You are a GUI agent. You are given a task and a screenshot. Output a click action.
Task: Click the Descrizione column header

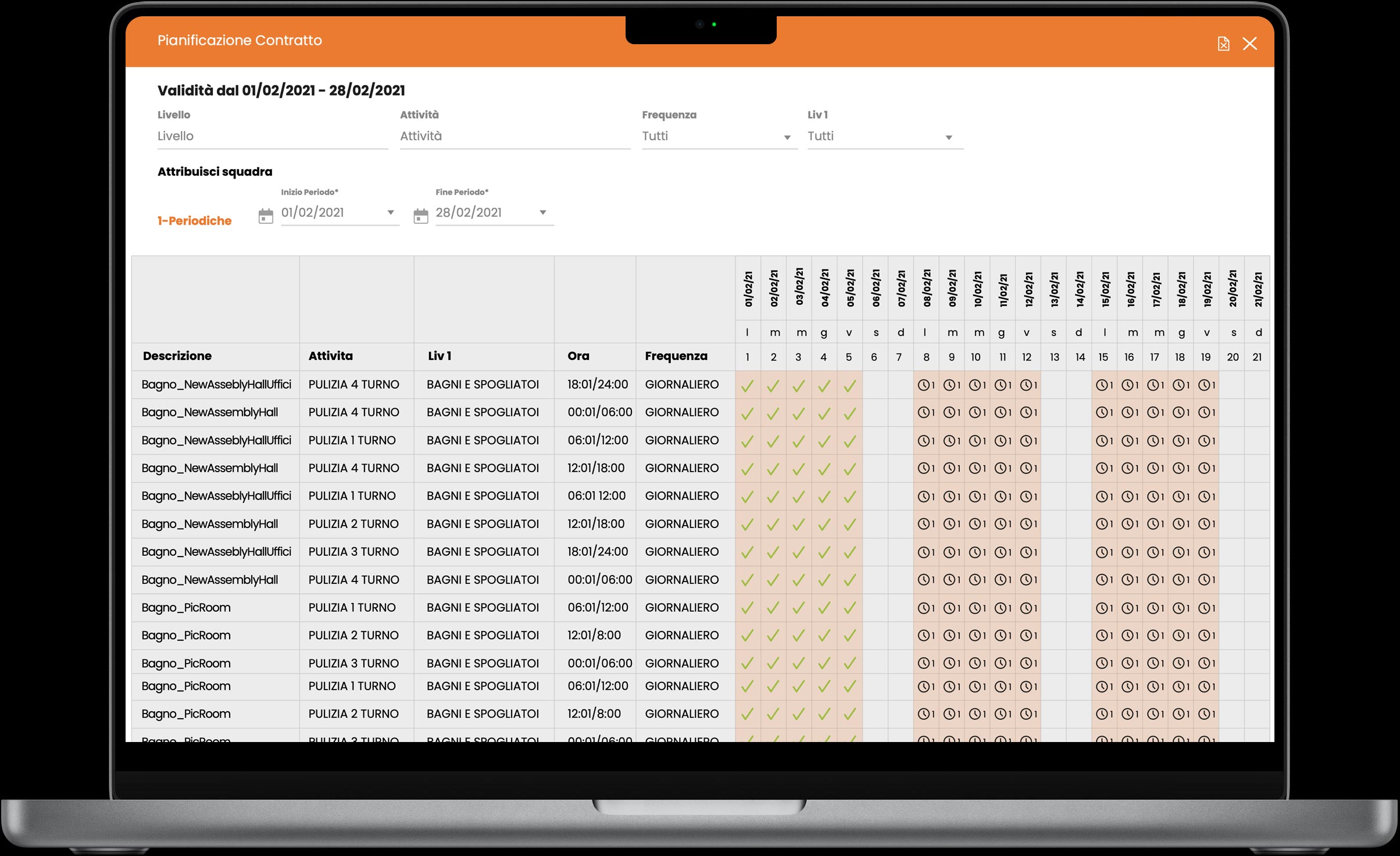pyautogui.click(x=177, y=356)
